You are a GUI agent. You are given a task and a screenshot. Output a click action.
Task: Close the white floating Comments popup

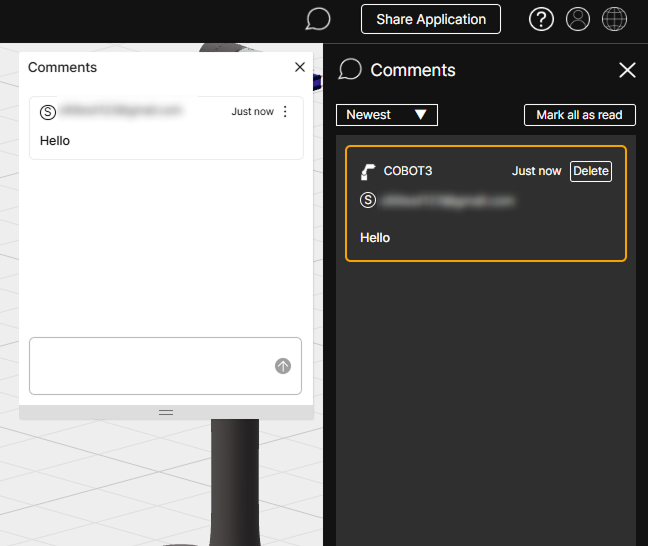point(300,67)
